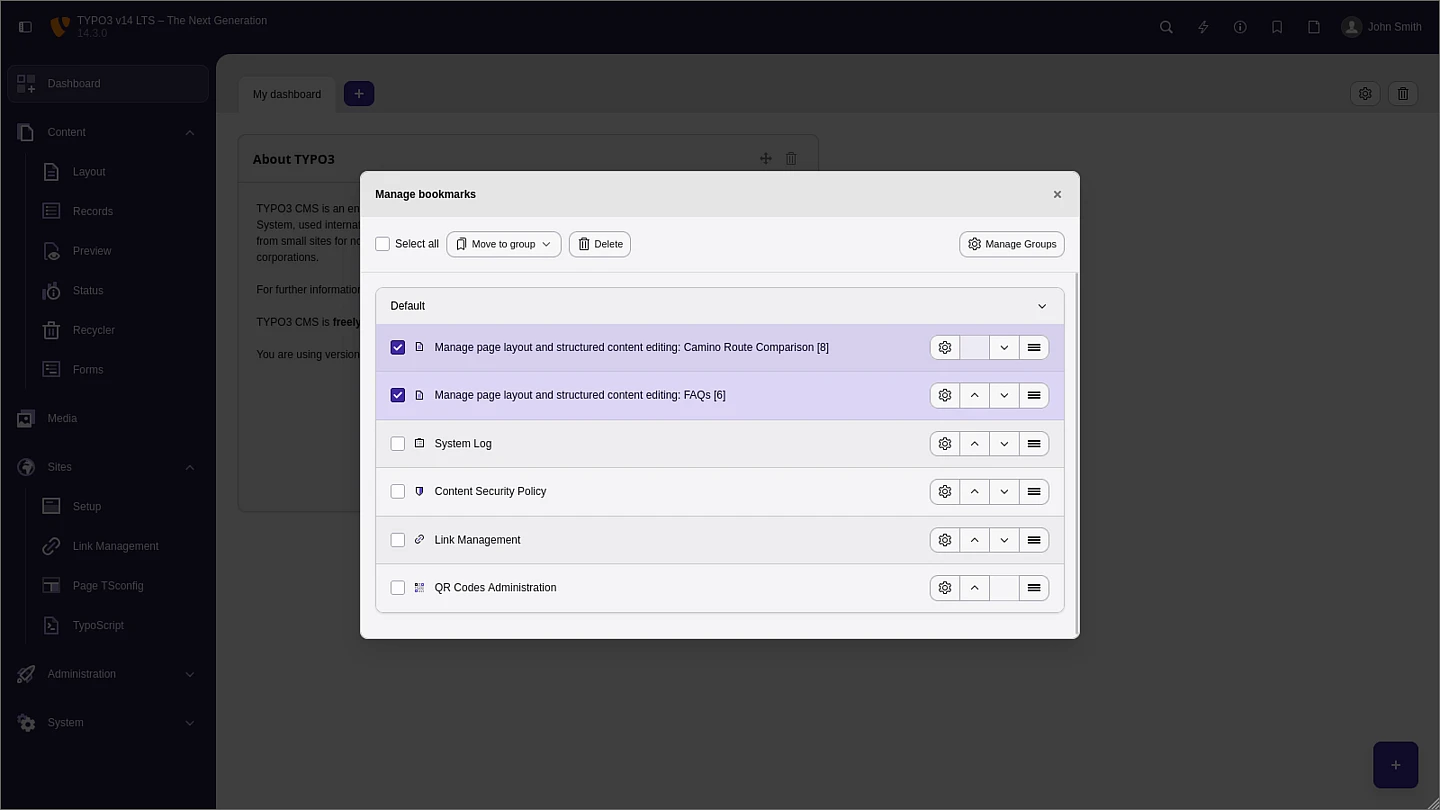Collapse the Default bookmark group
This screenshot has height=810, width=1440.
1041,306
